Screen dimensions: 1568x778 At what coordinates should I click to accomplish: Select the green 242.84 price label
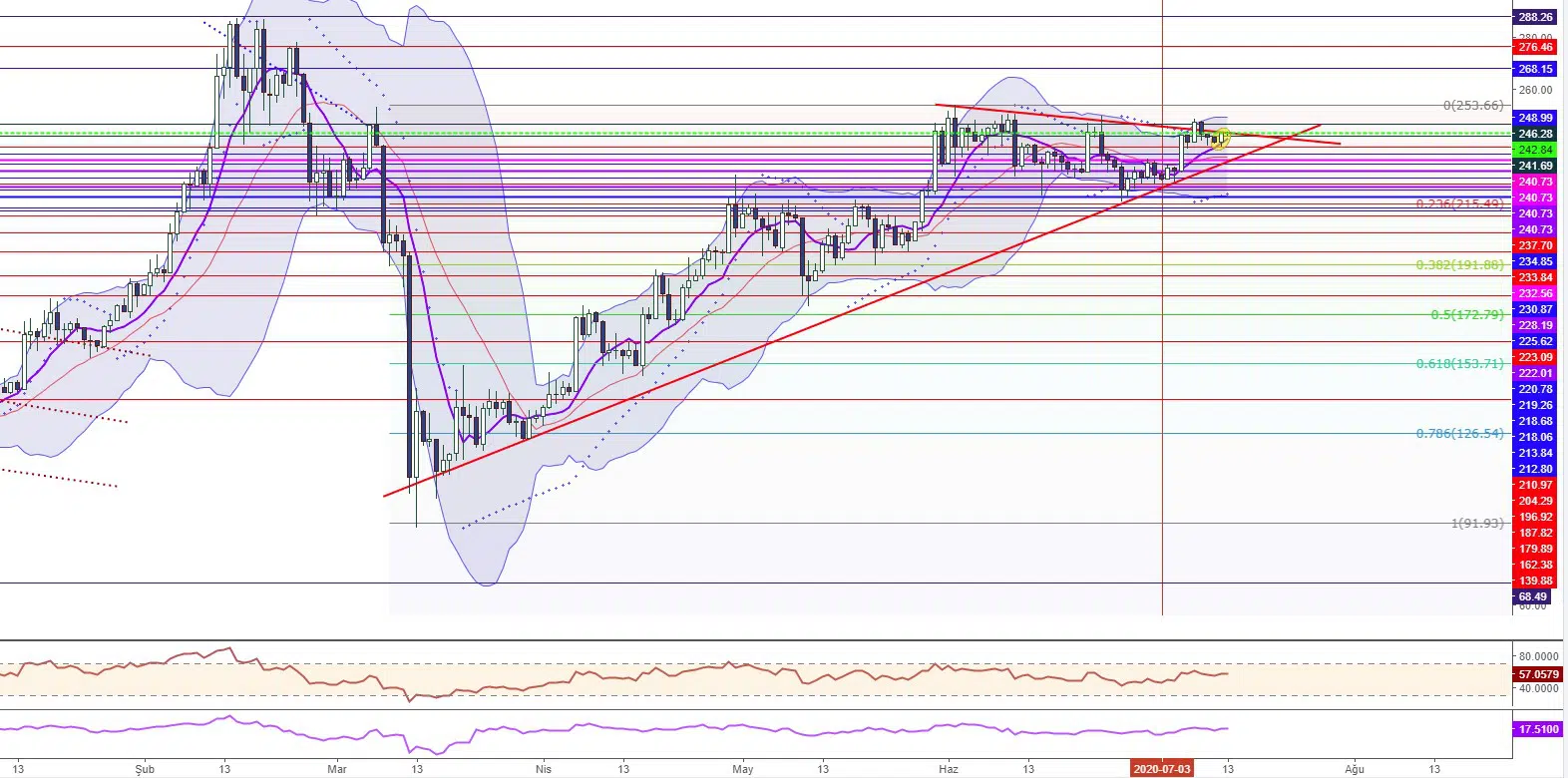click(x=1535, y=150)
